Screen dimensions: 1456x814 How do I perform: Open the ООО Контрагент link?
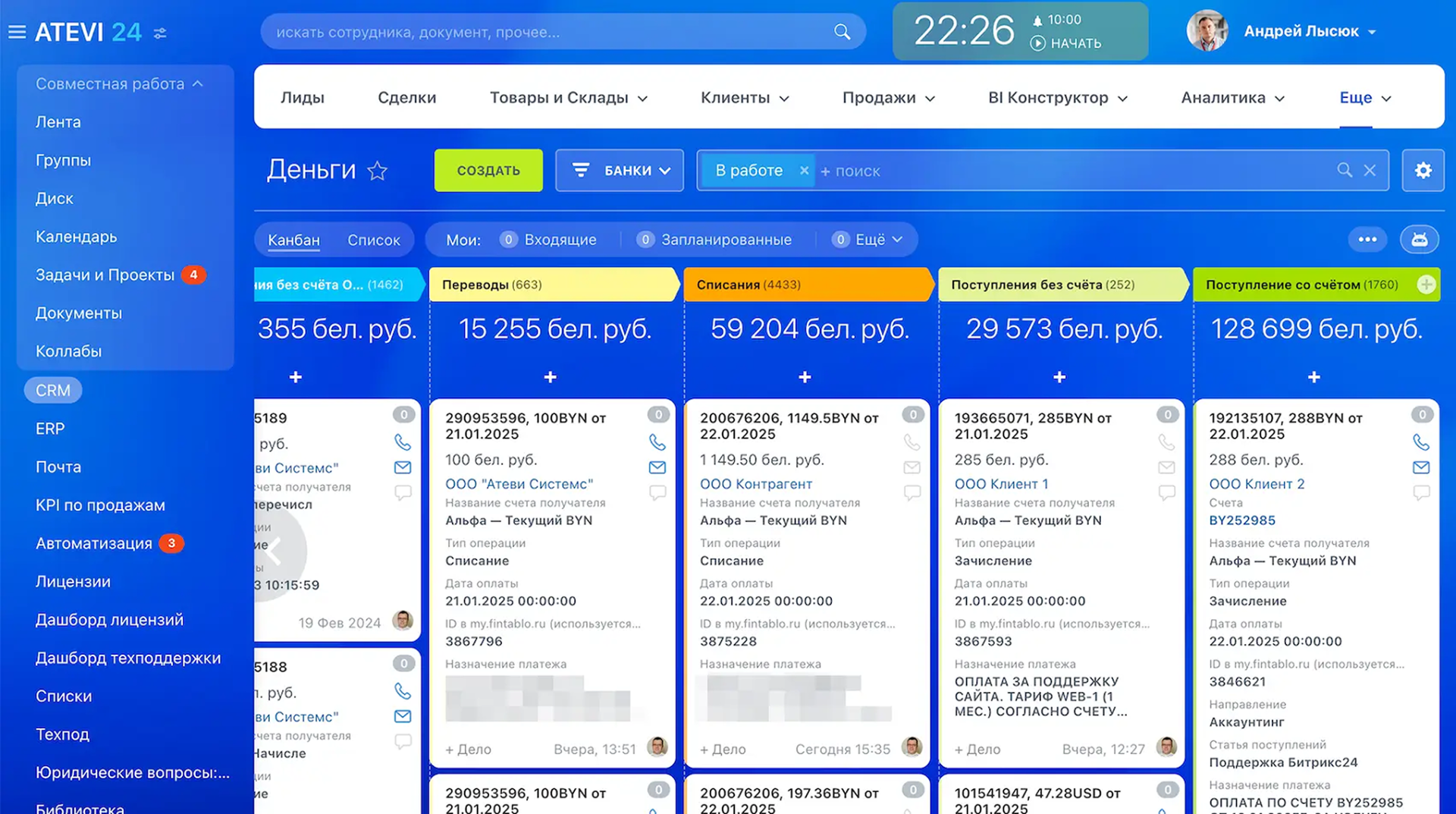[x=755, y=484]
